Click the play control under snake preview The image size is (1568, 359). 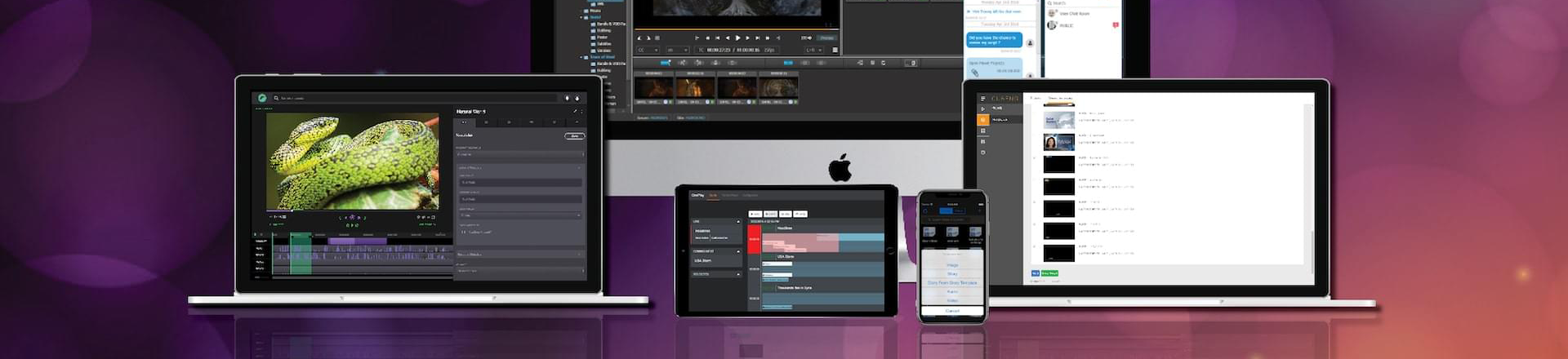pyautogui.click(x=353, y=218)
